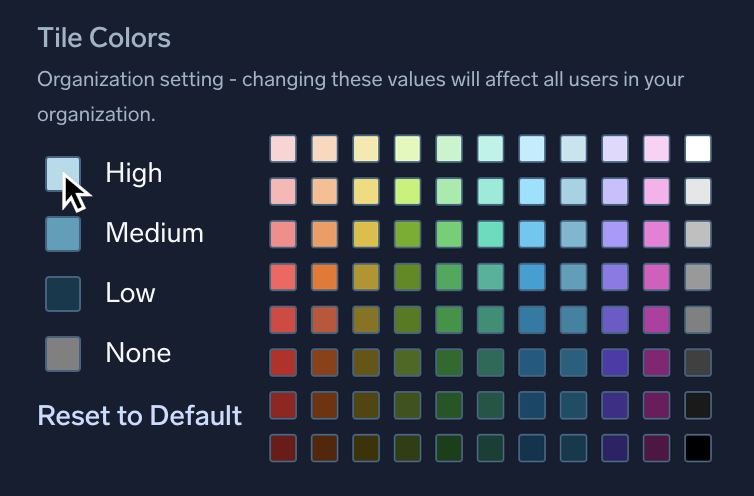Select the High tile color swatch
Viewport: 754px width, 496px height.
pyautogui.click(x=63, y=174)
